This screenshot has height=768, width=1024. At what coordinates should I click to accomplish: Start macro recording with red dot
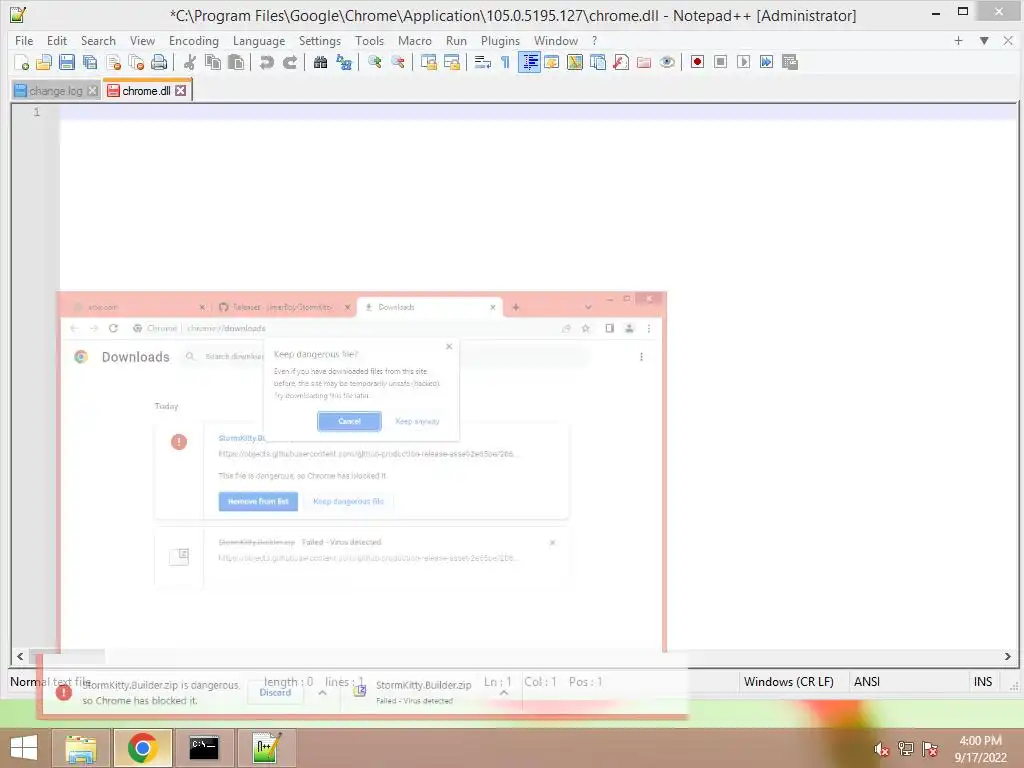click(697, 62)
